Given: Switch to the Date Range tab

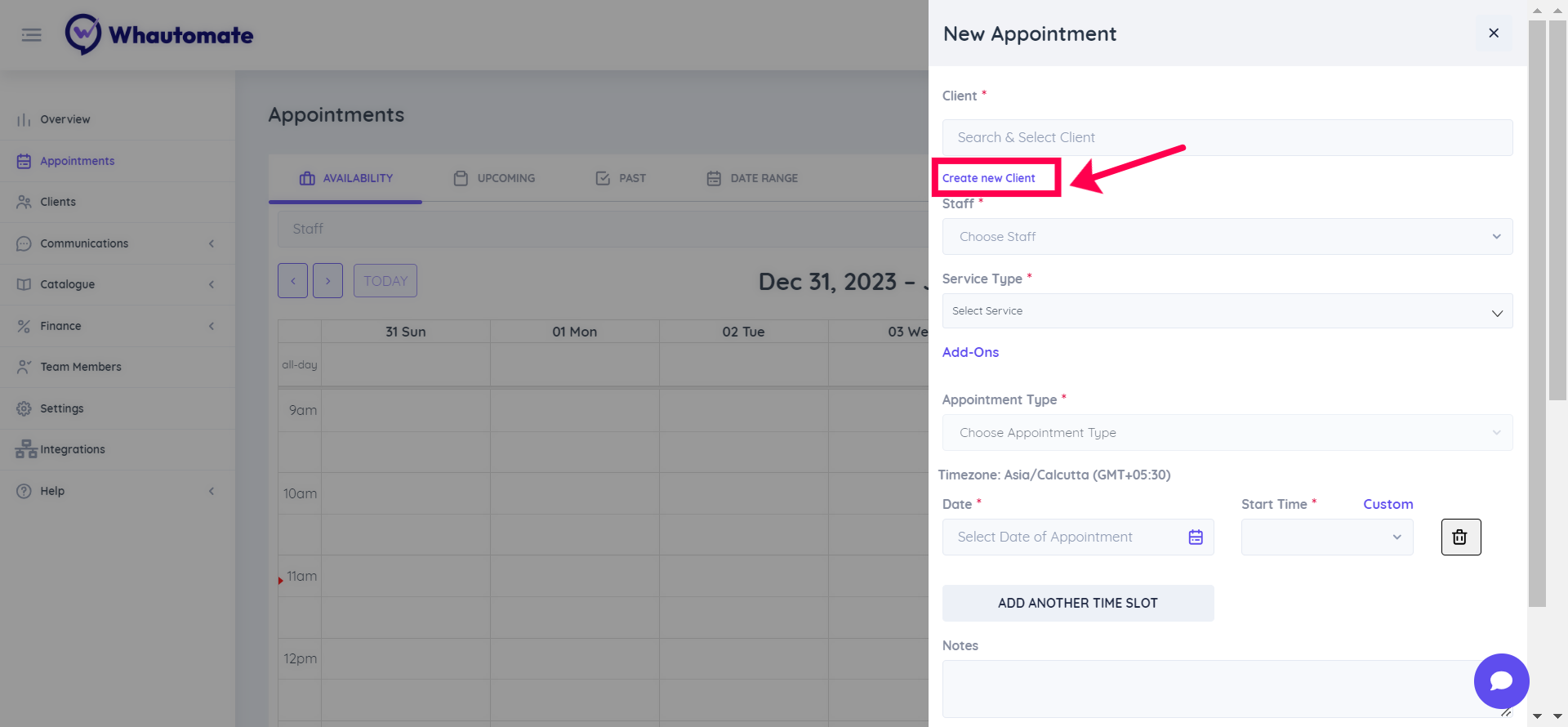Looking at the screenshot, I should pyautogui.click(x=752, y=178).
